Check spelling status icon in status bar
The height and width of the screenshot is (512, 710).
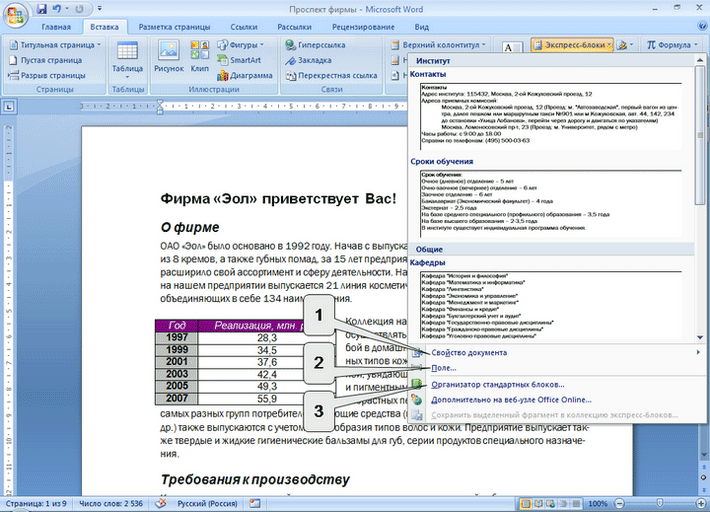[160, 503]
